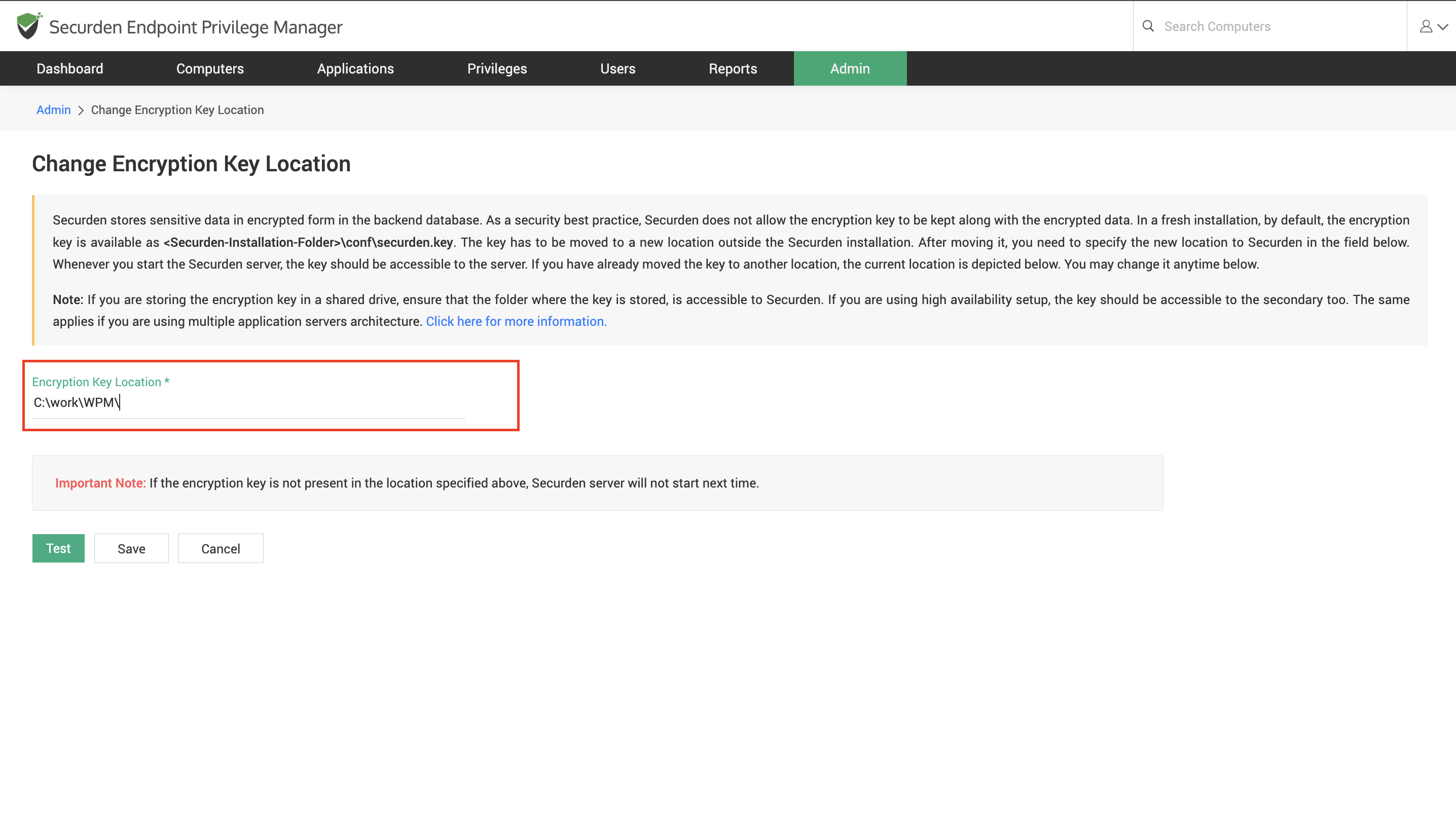Open the Reports tab
1456x823 pixels.
tap(733, 68)
